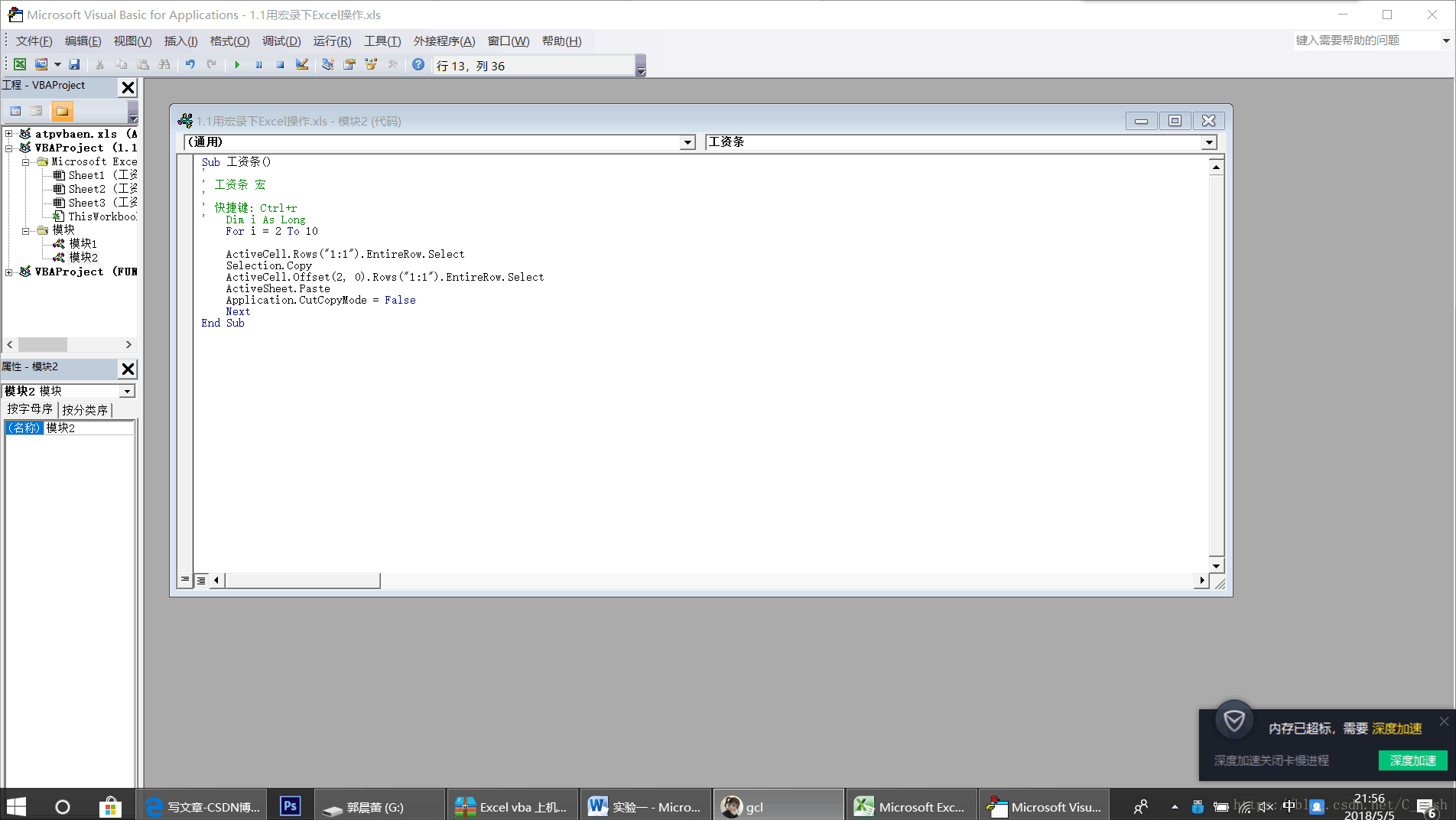Click the project tree horizontal scrollbar thumb

tap(43, 345)
